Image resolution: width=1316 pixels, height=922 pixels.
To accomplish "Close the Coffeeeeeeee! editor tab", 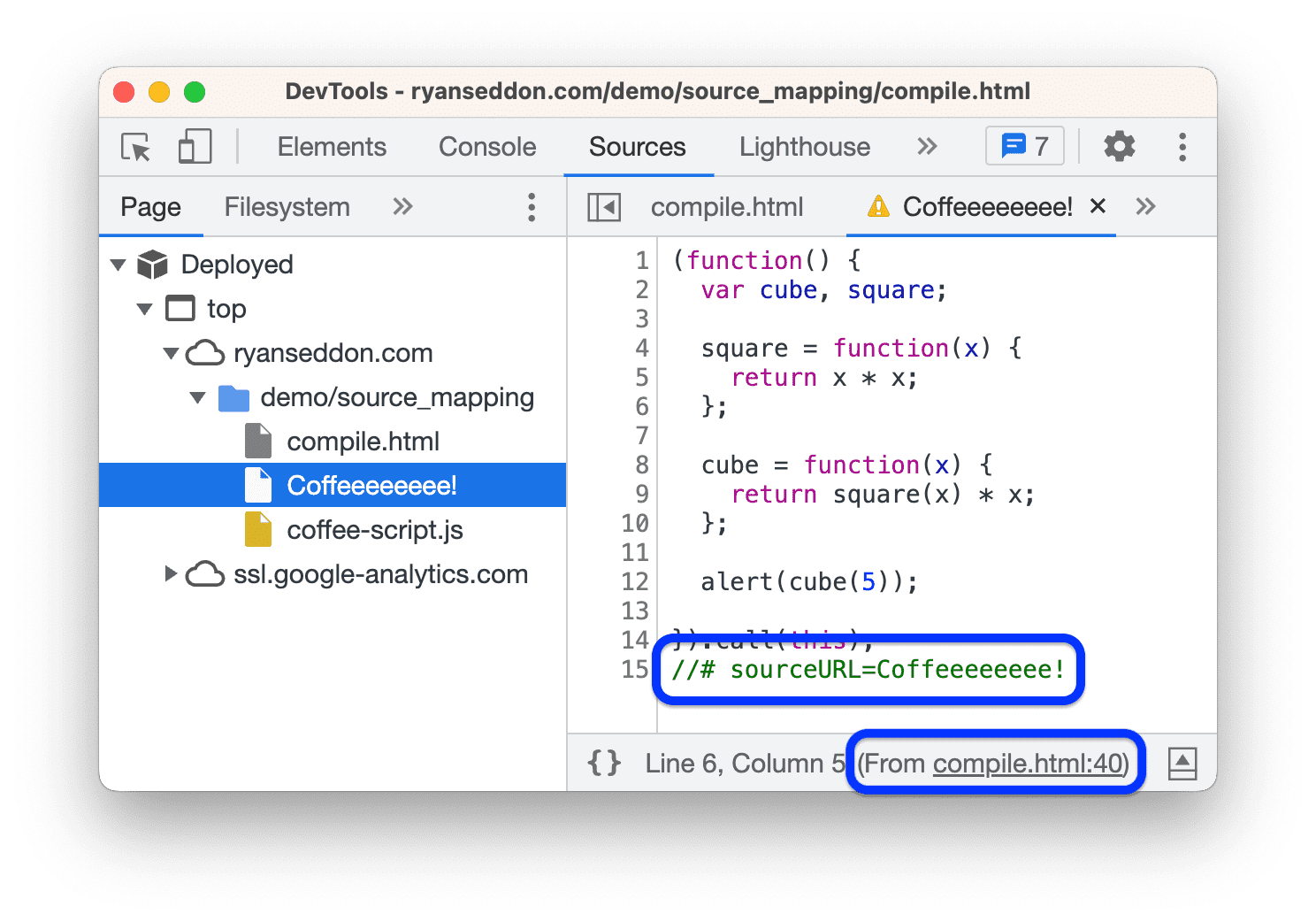I will (x=1098, y=206).
